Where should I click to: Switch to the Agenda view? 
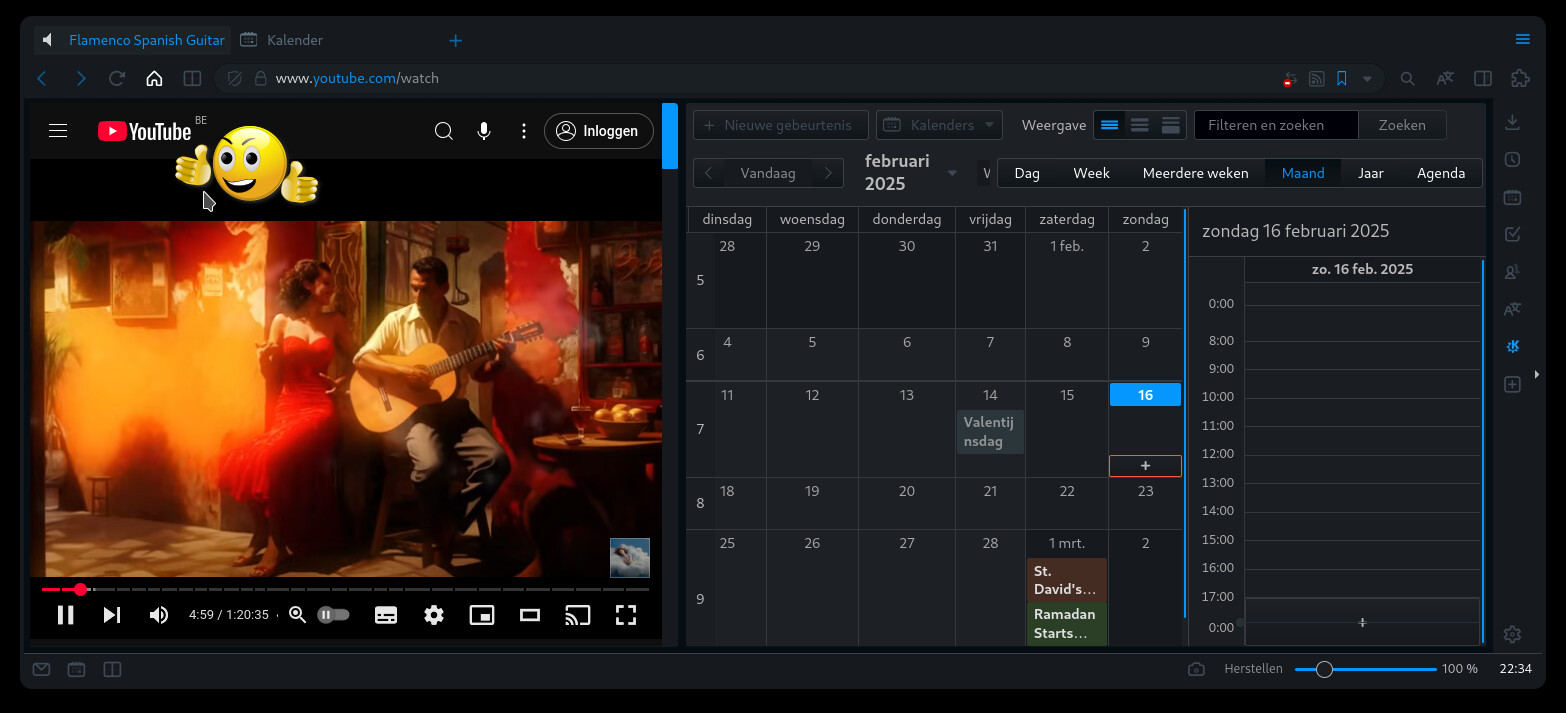click(1441, 173)
